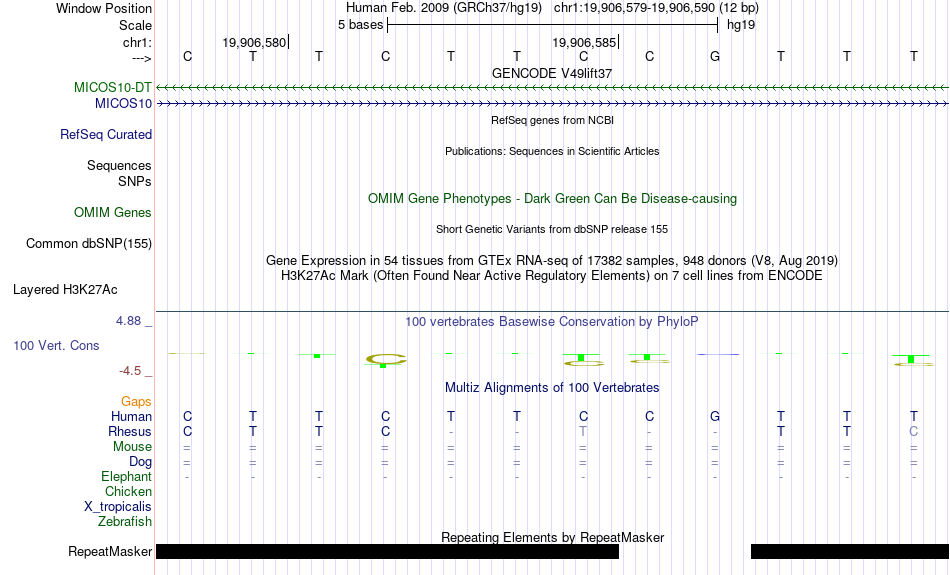This screenshot has height=575, width=950.
Task: Select the Dog species row label
Action: click(141, 462)
